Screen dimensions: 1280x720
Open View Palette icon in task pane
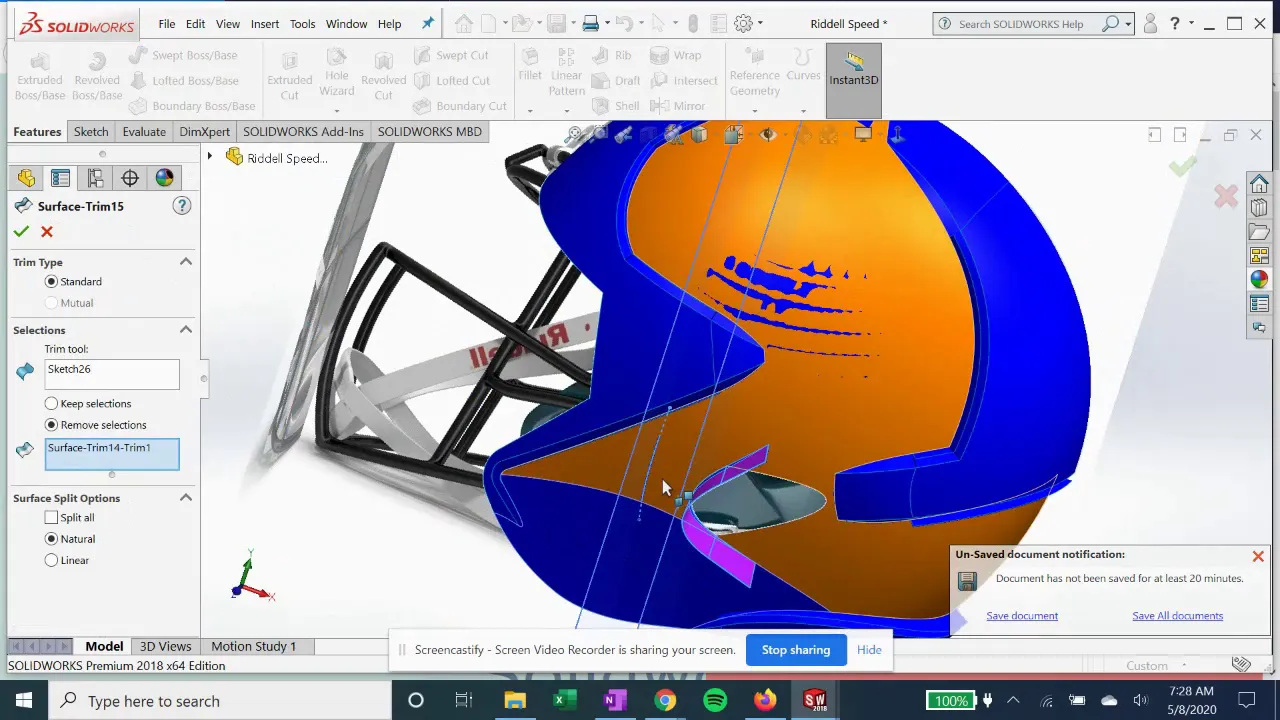(1259, 256)
